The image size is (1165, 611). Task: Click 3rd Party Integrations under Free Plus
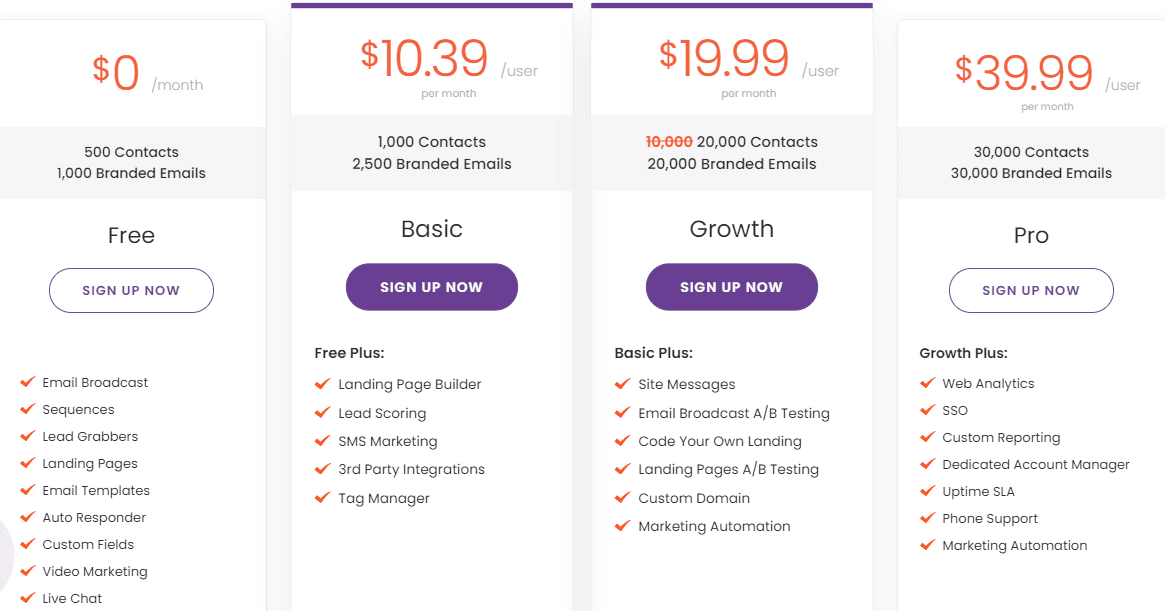(x=411, y=469)
